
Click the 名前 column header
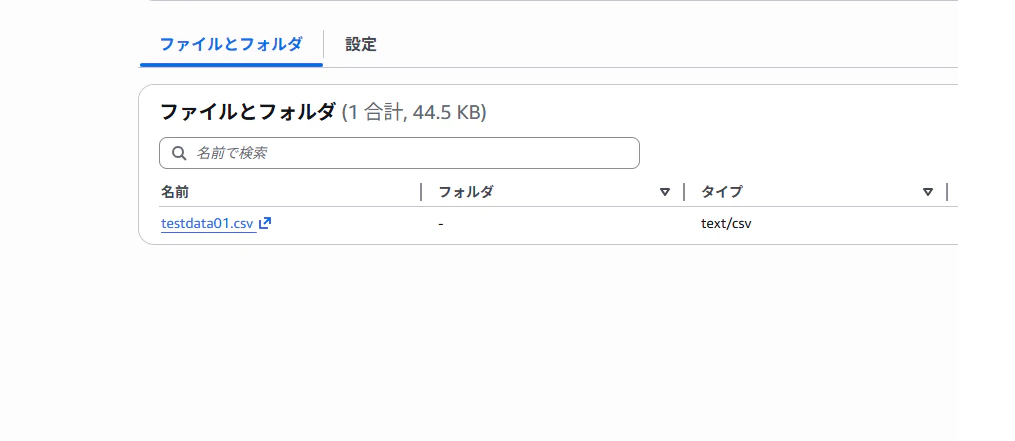tap(175, 192)
